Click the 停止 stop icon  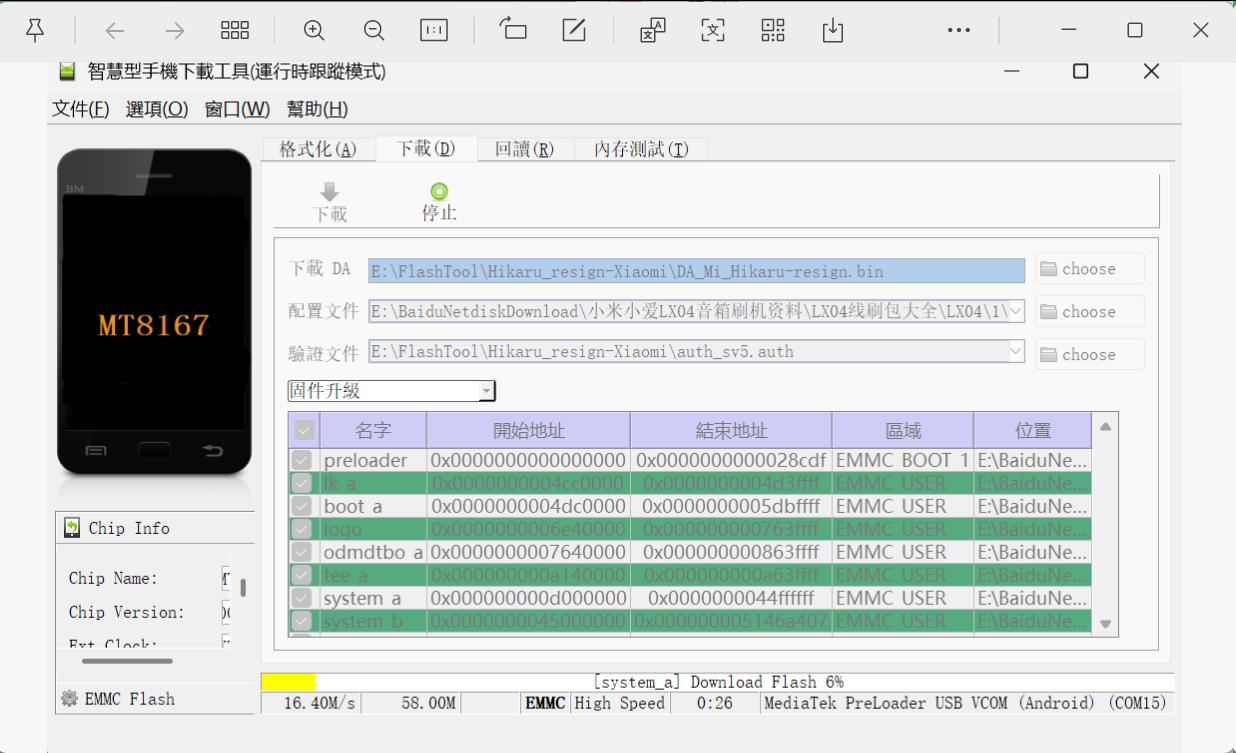[440, 190]
